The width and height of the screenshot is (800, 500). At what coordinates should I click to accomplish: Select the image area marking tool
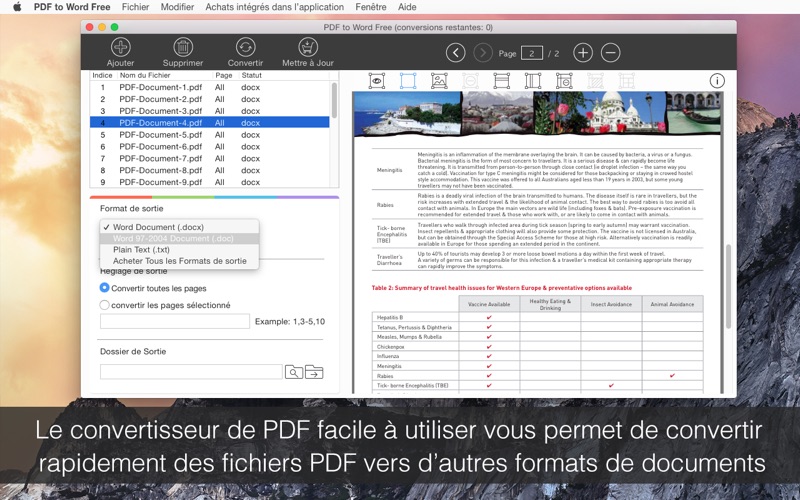pos(439,81)
